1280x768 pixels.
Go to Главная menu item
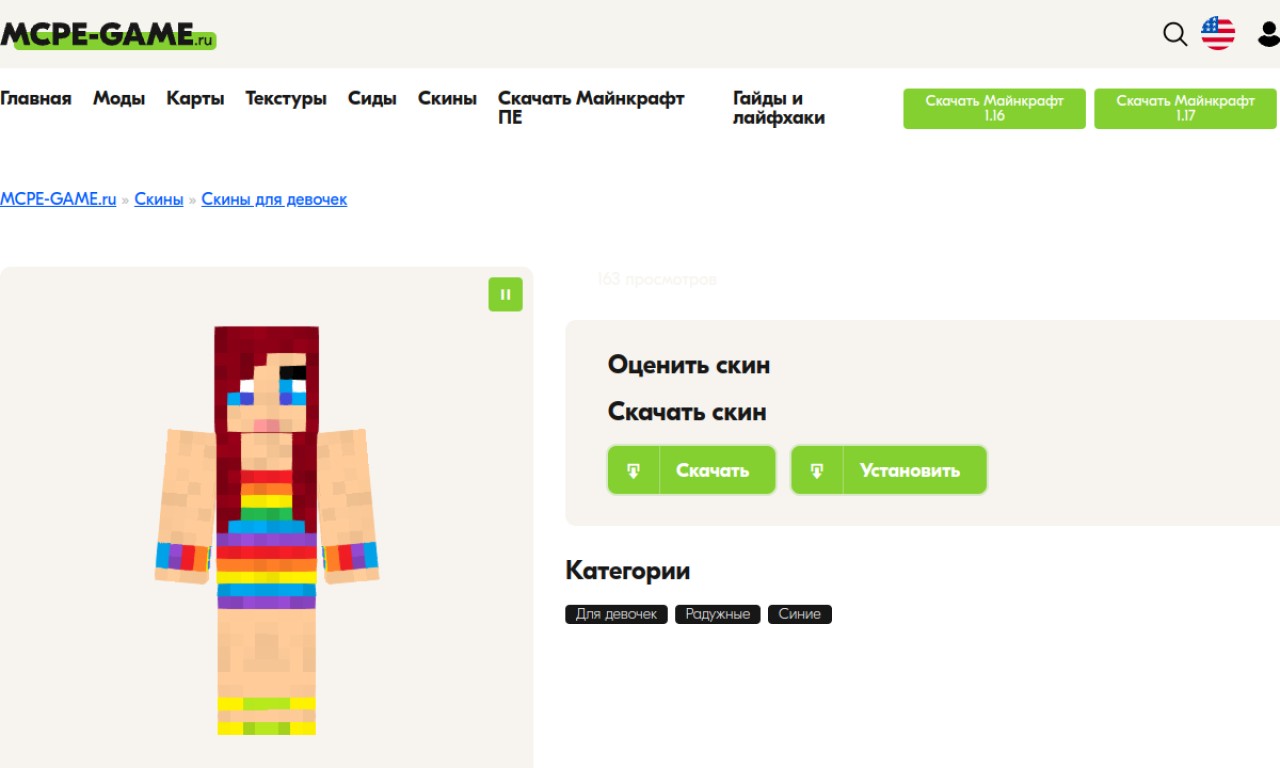point(36,98)
